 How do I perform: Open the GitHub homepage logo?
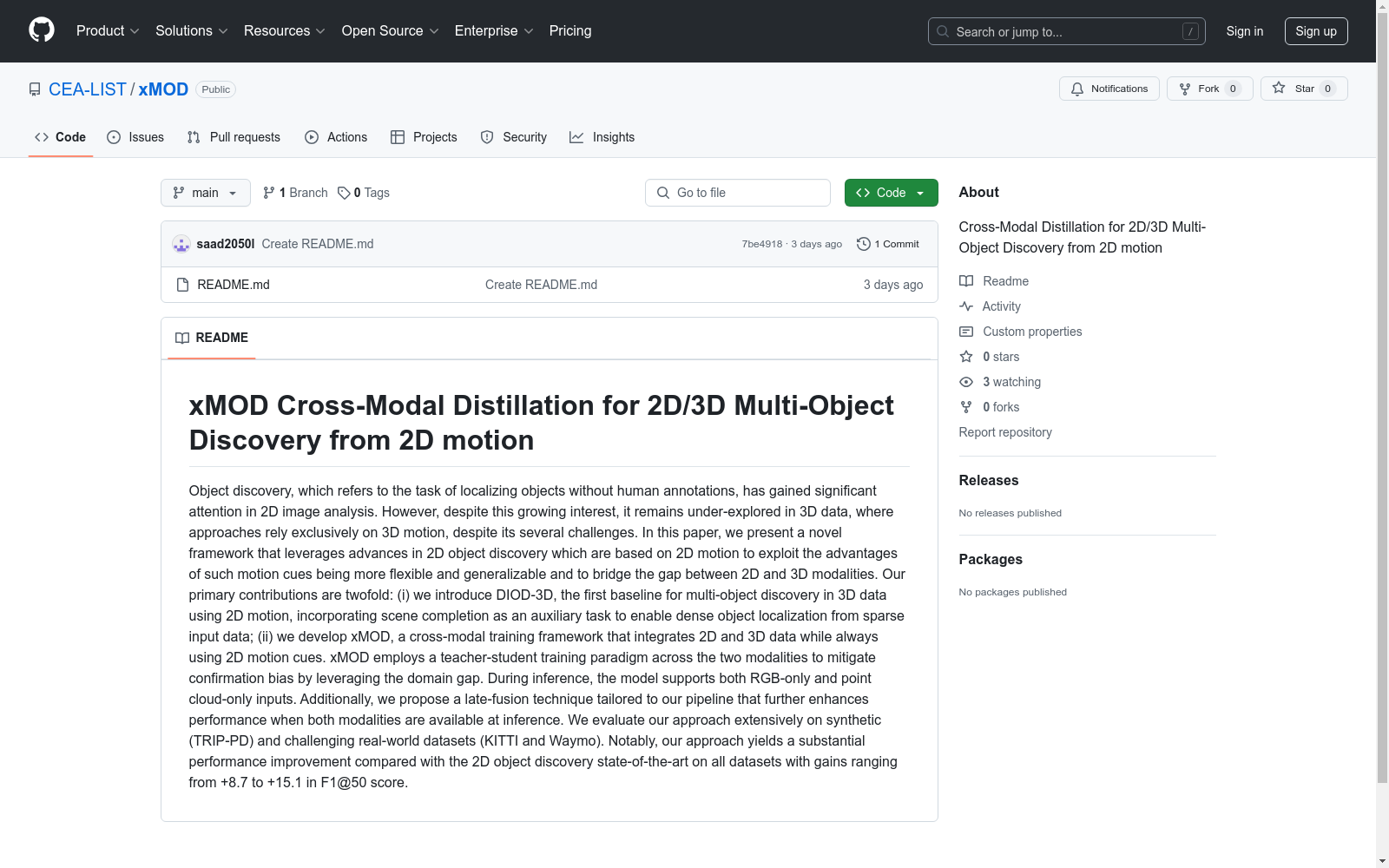[42, 30]
